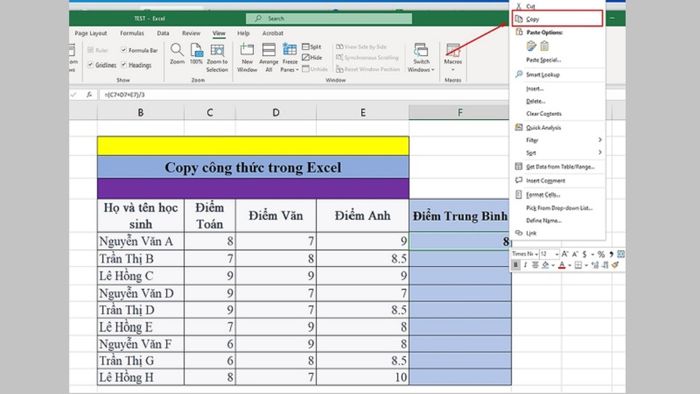Apply comma style from mini toolbar
The image size is (700, 394).
click(x=611, y=254)
